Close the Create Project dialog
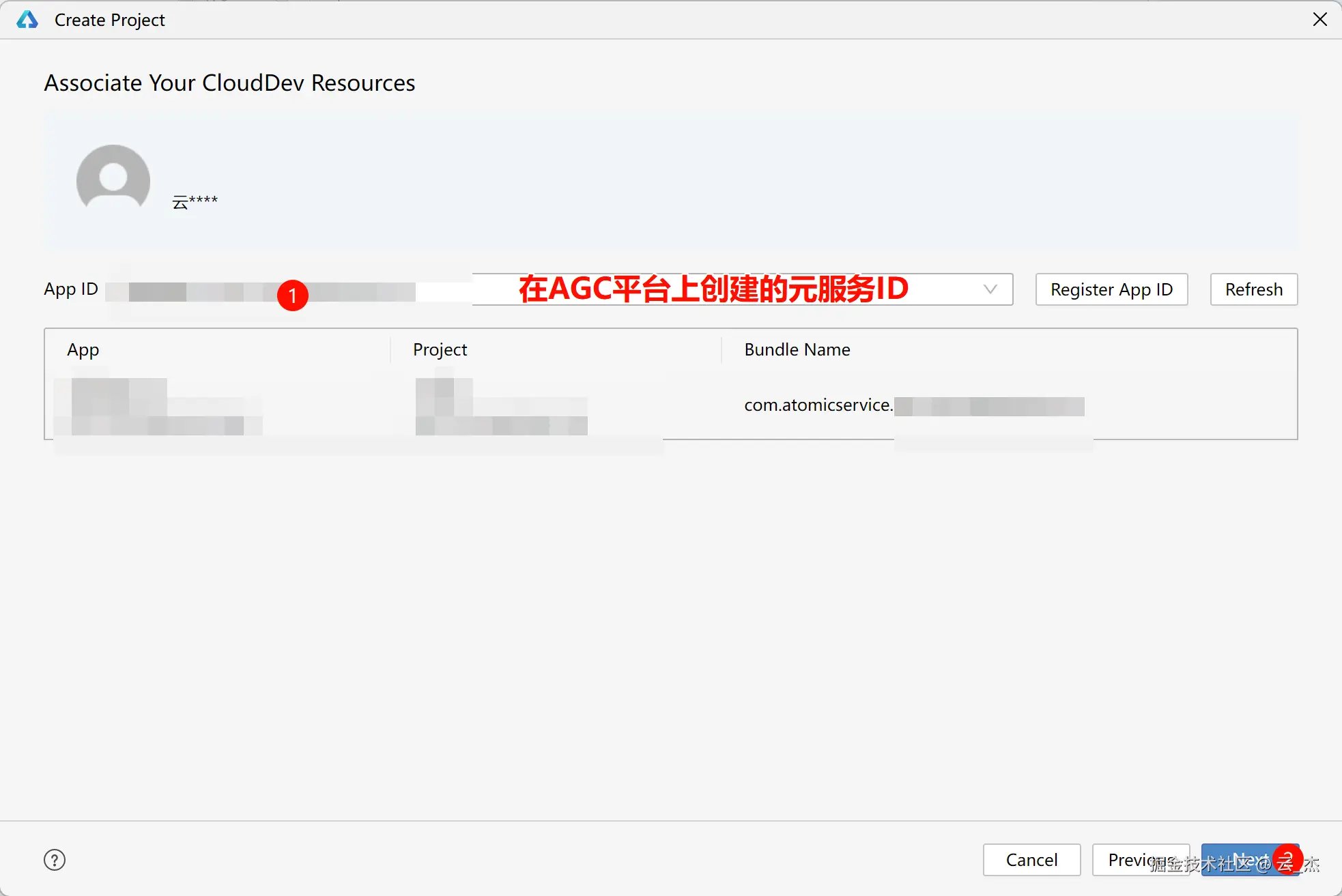Image resolution: width=1342 pixels, height=896 pixels. coord(1320,20)
